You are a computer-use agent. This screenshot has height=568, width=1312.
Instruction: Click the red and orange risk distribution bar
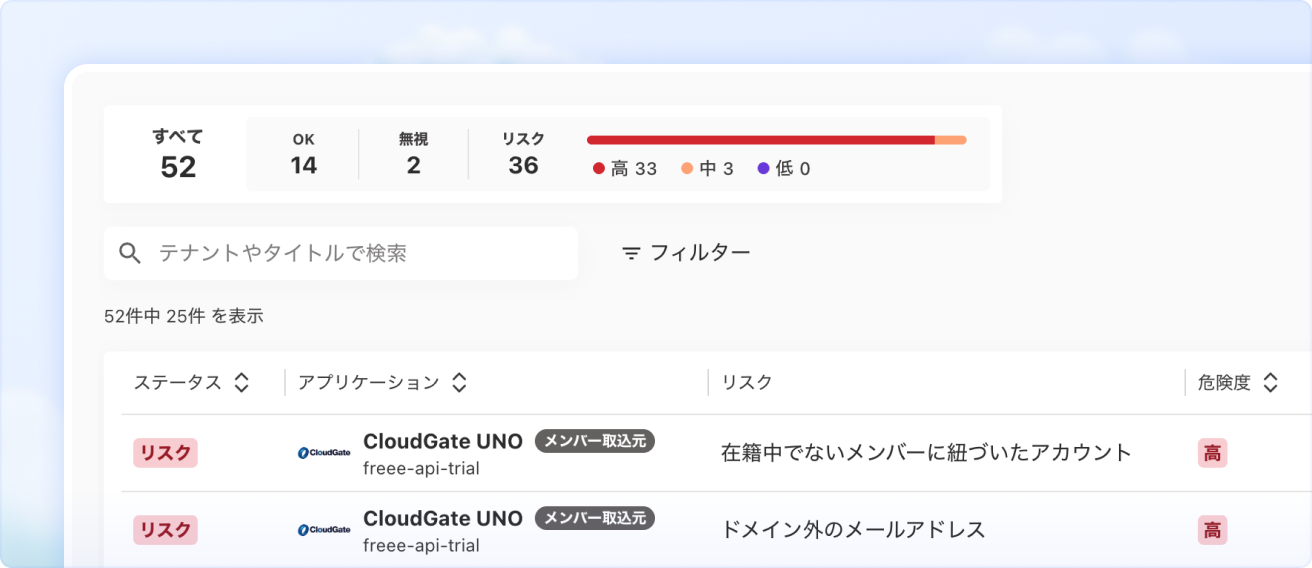coord(776,140)
